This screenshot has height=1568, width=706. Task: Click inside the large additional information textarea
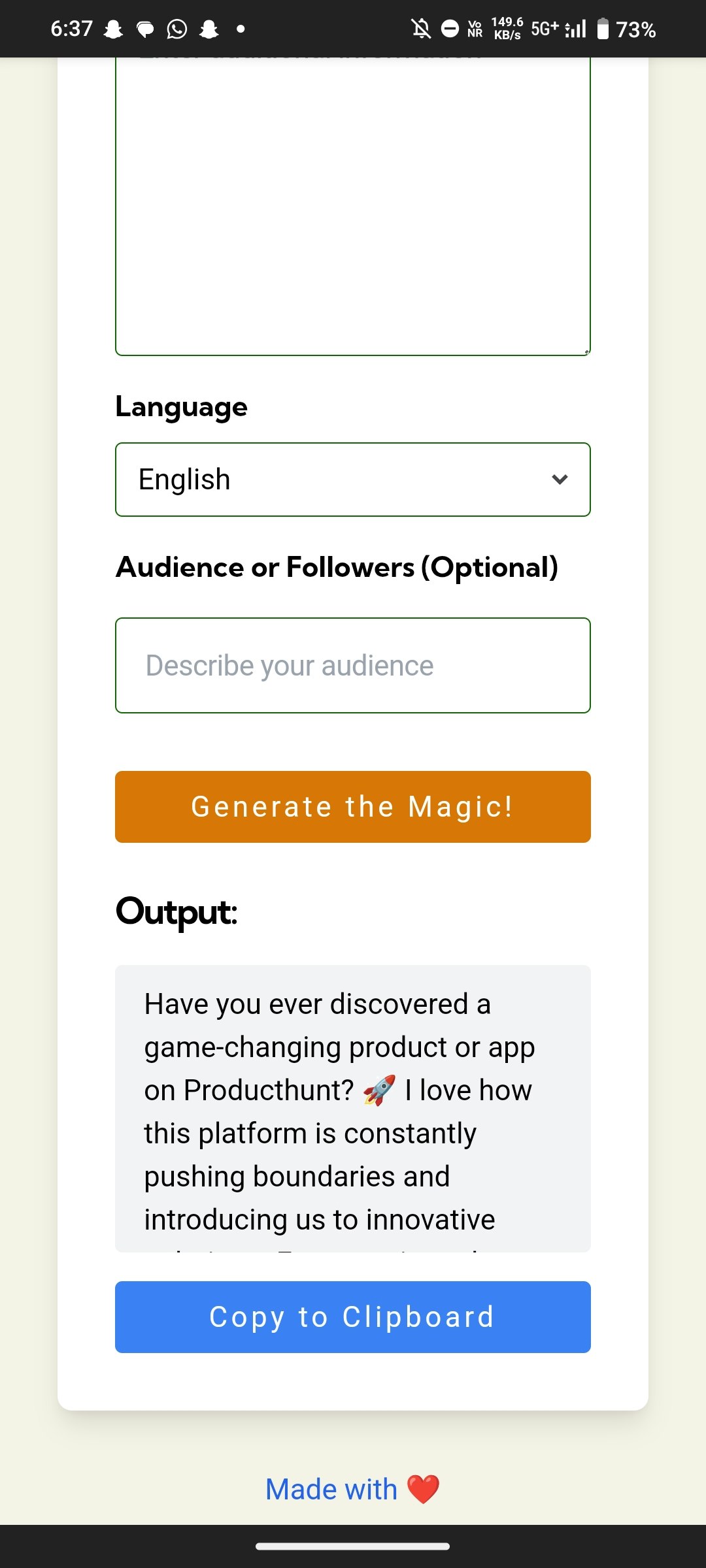tap(352, 209)
